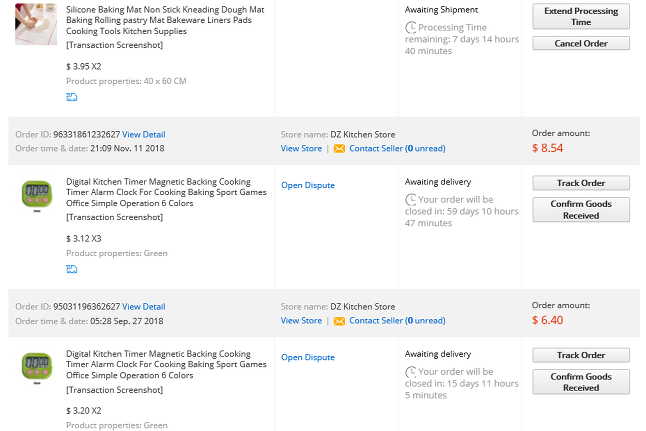Screen dimensions: 646x431
Task: View Detail of order 95031196362627
Action: click(144, 307)
